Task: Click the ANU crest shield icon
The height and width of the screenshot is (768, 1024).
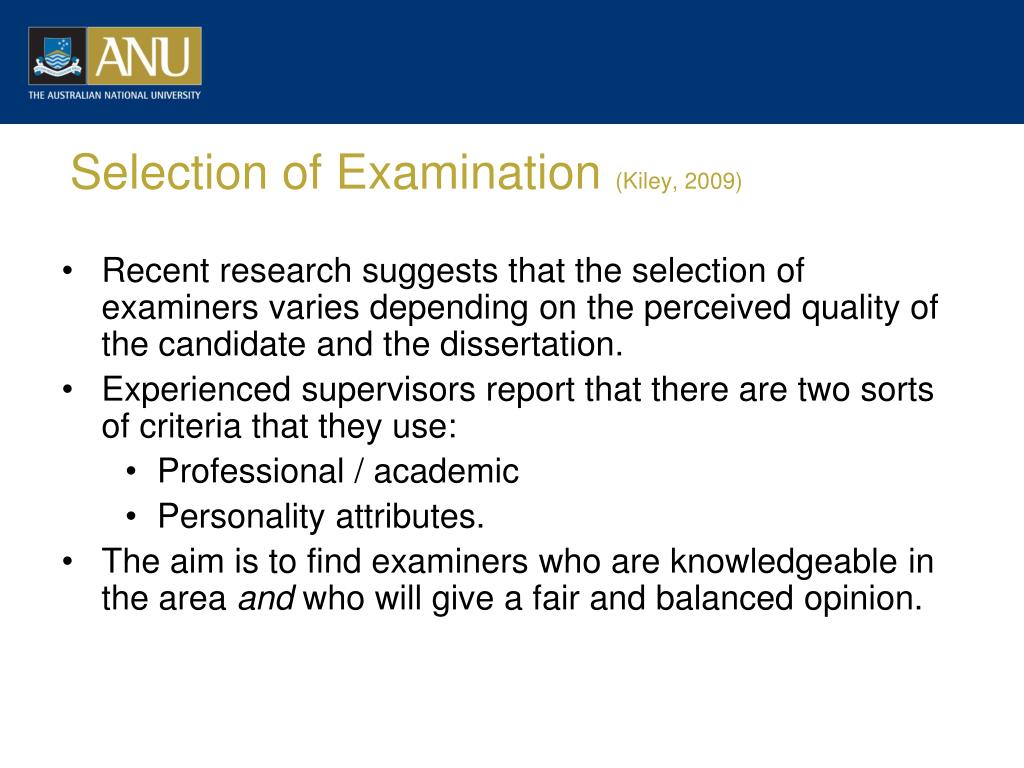Action: [57, 56]
